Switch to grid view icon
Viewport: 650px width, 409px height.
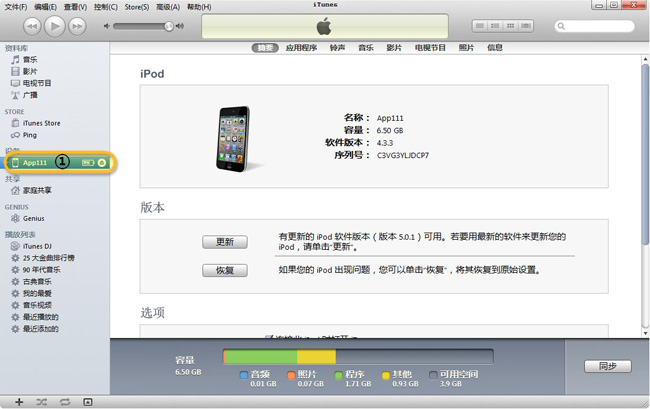click(x=510, y=26)
